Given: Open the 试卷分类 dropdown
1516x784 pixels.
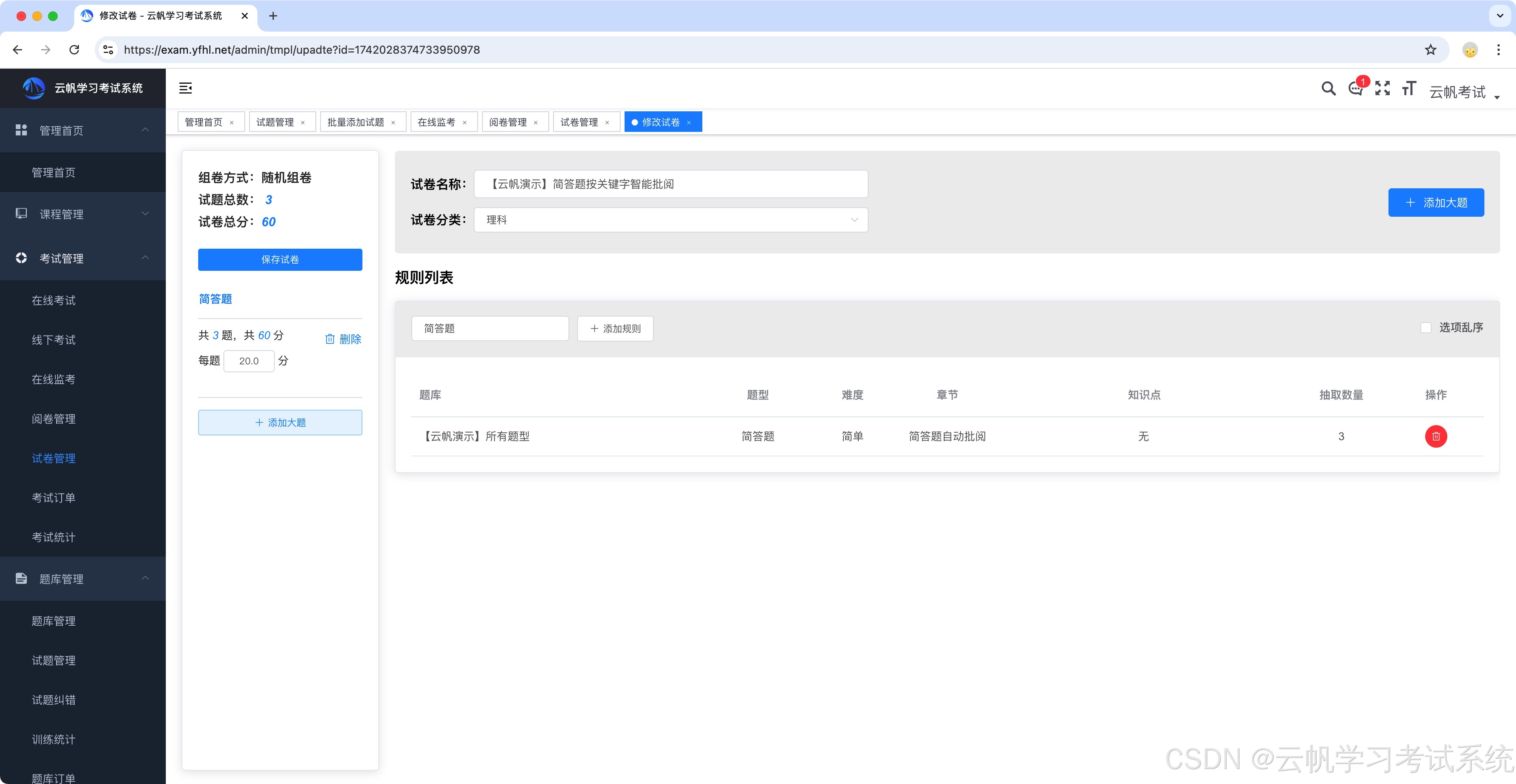Looking at the screenshot, I should [670, 219].
